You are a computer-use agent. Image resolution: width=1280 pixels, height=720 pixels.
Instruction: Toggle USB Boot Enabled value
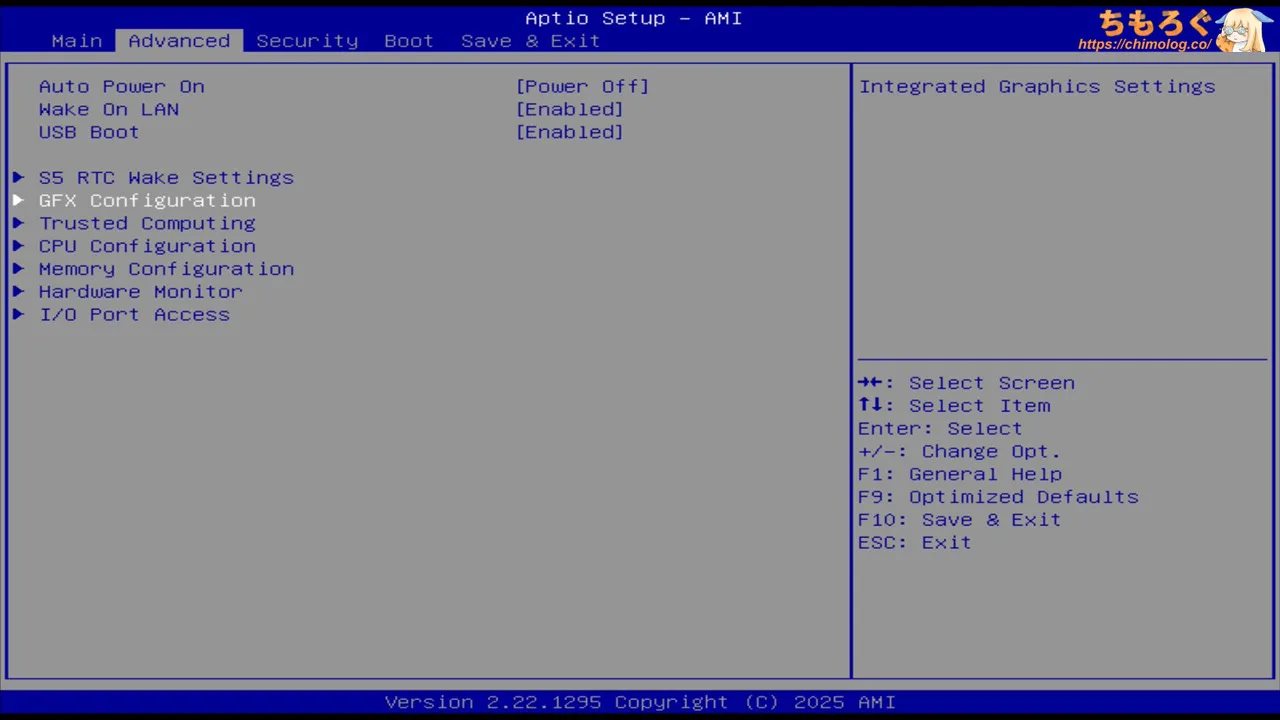tap(569, 133)
